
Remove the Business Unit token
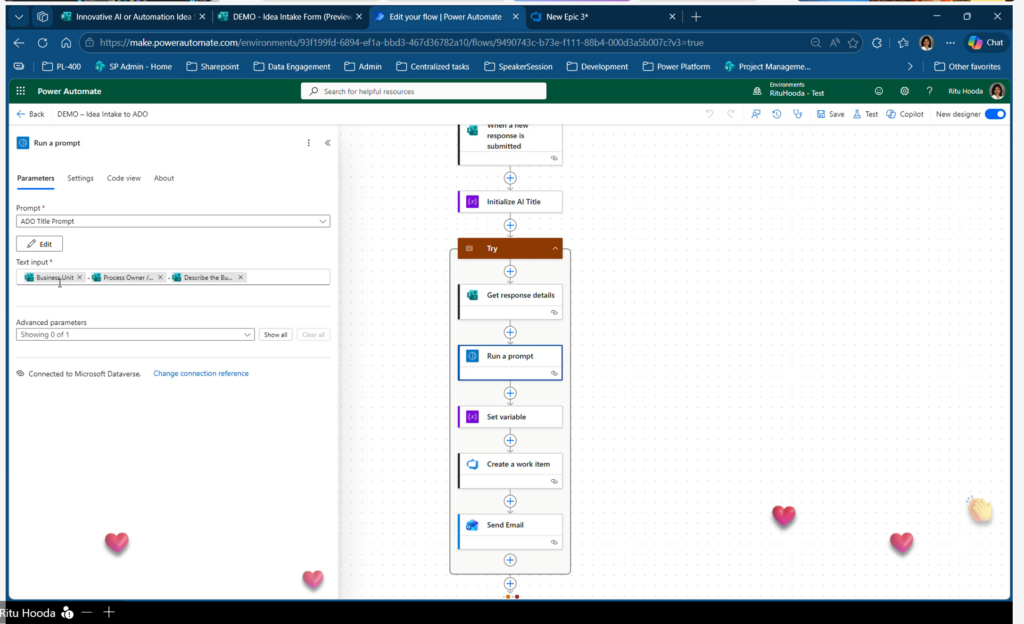coord(80,277)
